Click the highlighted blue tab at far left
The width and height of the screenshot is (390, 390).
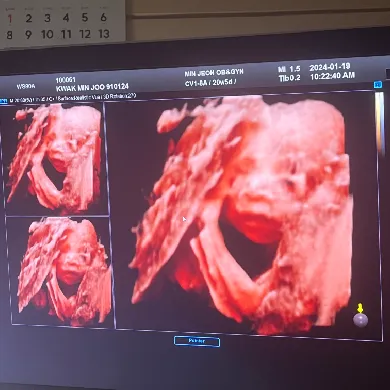pyautogui.click(x=3, y=101)
